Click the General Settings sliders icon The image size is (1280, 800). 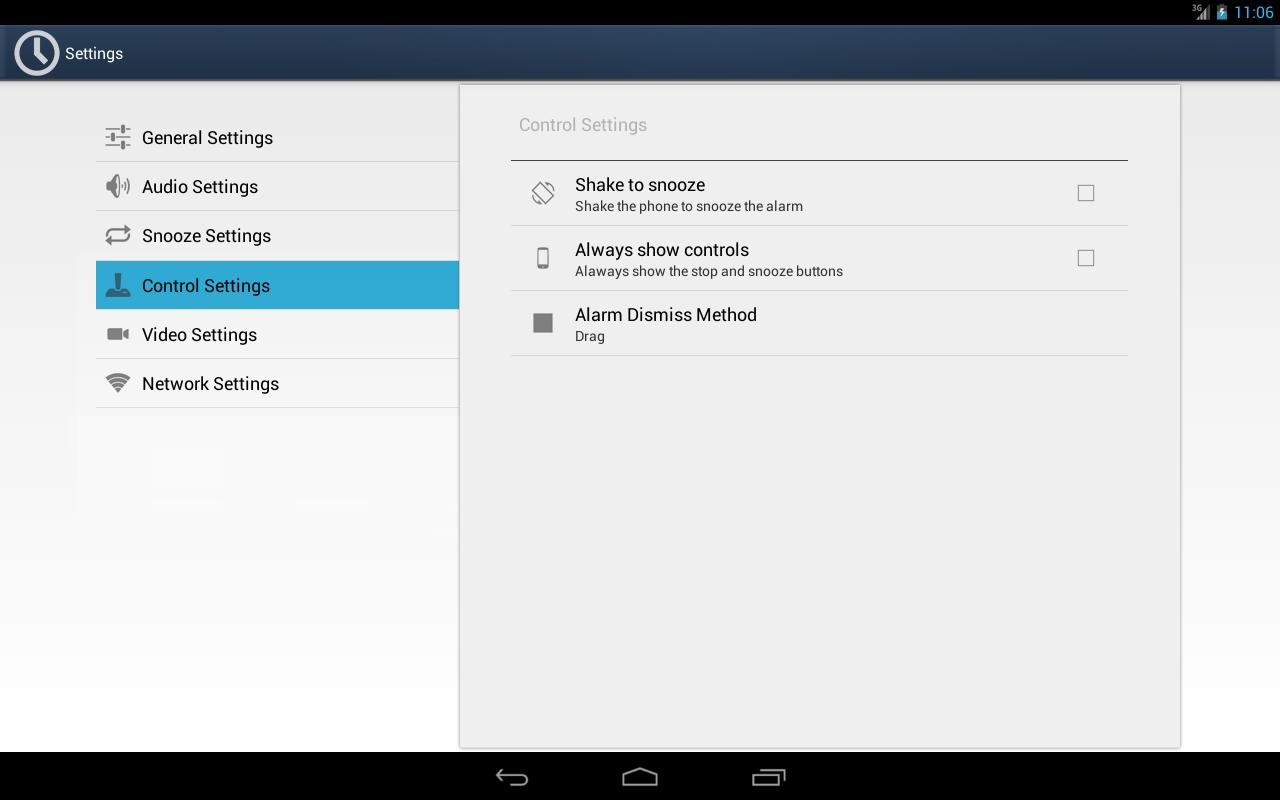(118, 137)
